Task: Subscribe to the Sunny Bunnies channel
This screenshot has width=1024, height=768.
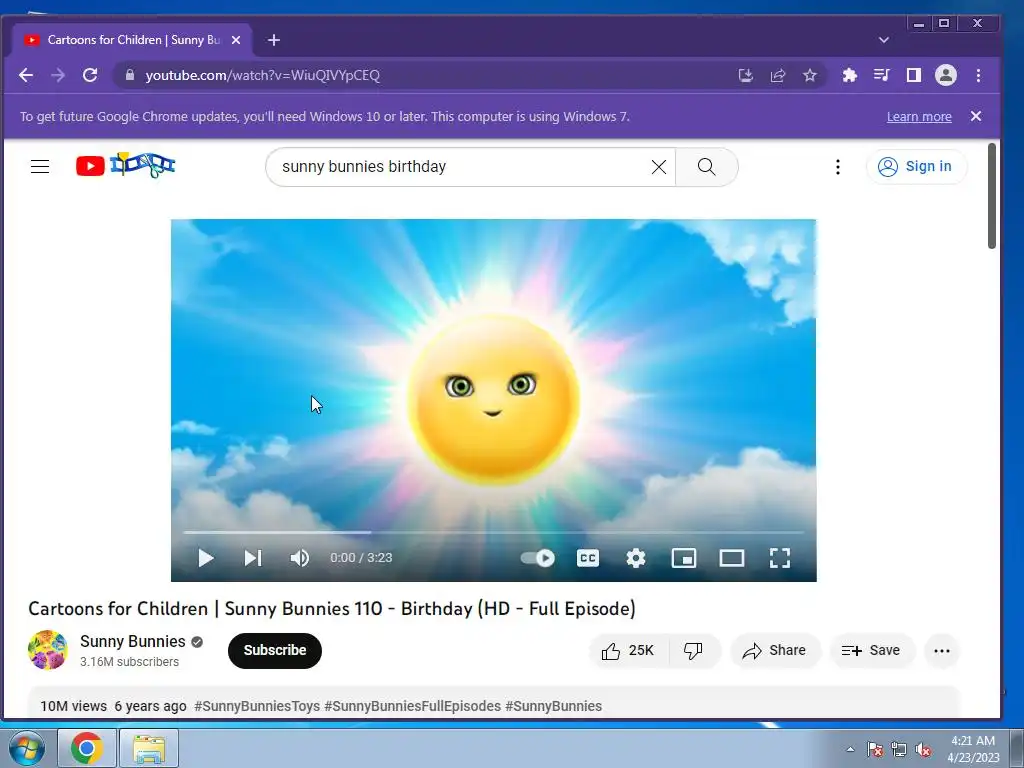Action: click(x=275, y=650)
